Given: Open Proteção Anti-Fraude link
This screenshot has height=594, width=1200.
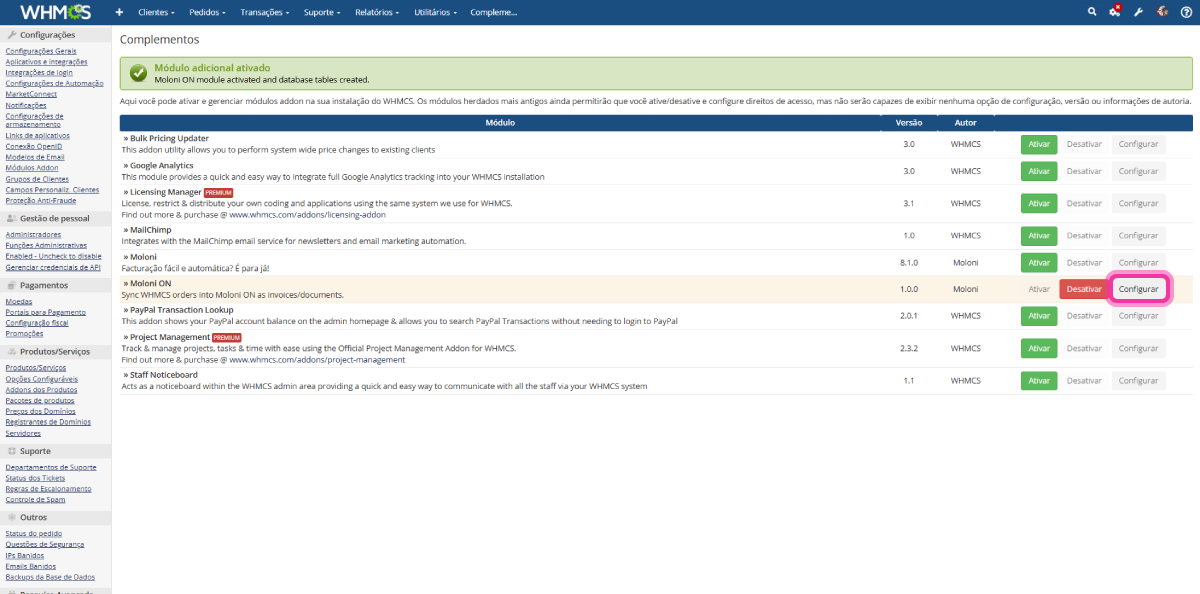Looking at the screenshot, I should coord(41,200).
